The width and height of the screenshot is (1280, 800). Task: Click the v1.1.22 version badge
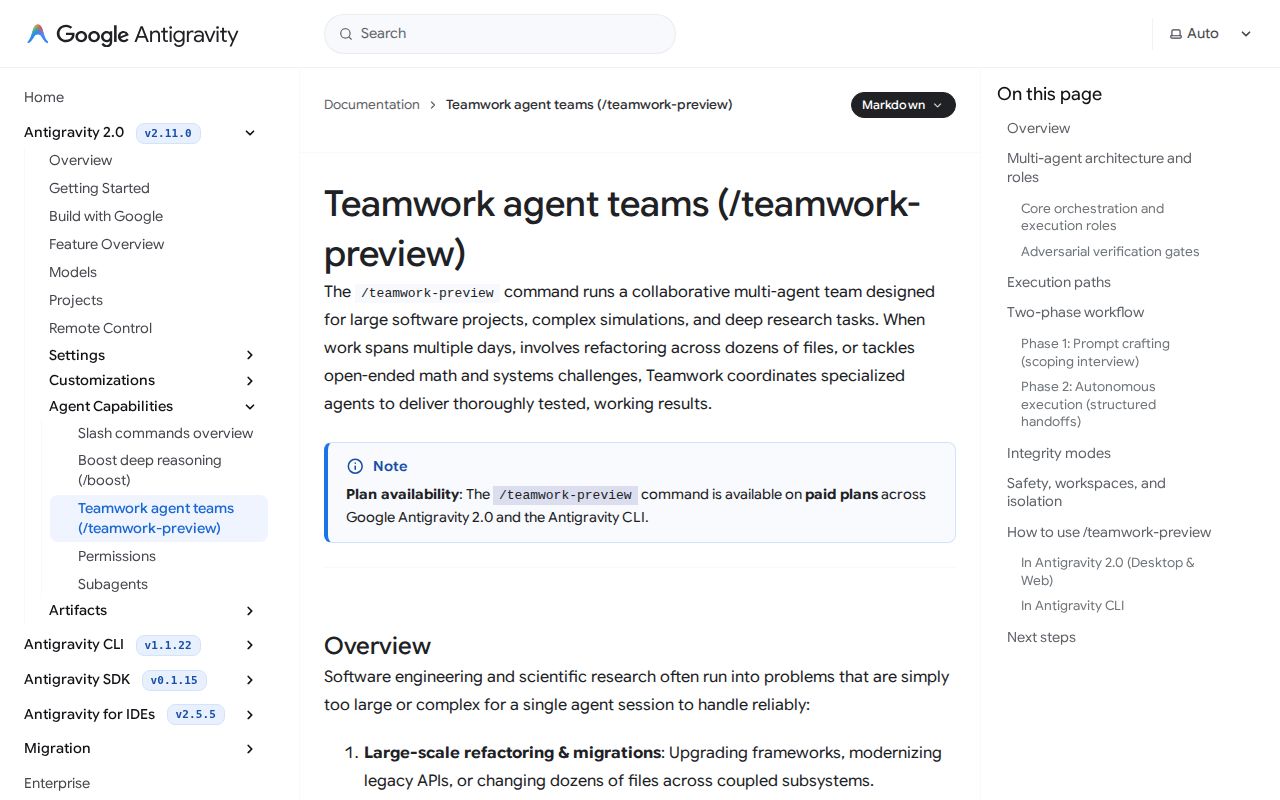168,645
